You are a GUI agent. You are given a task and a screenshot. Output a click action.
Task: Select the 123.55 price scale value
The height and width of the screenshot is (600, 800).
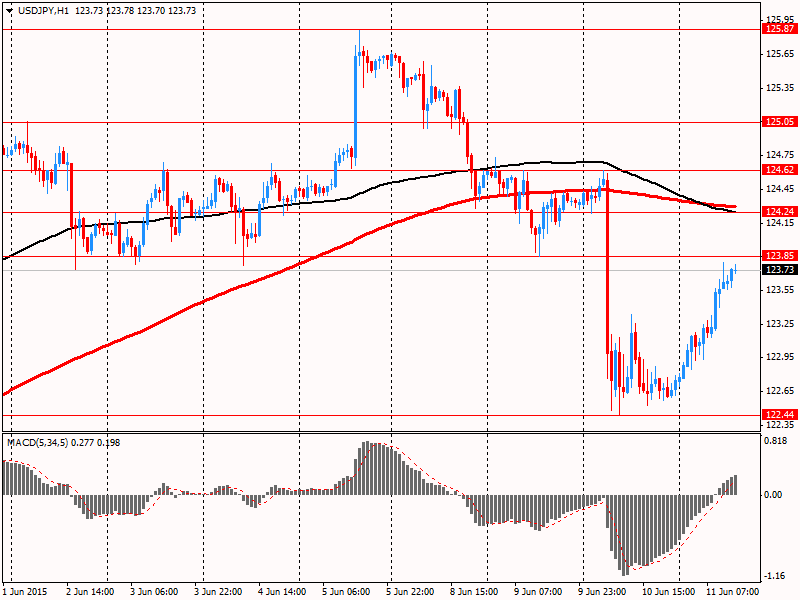780,290
